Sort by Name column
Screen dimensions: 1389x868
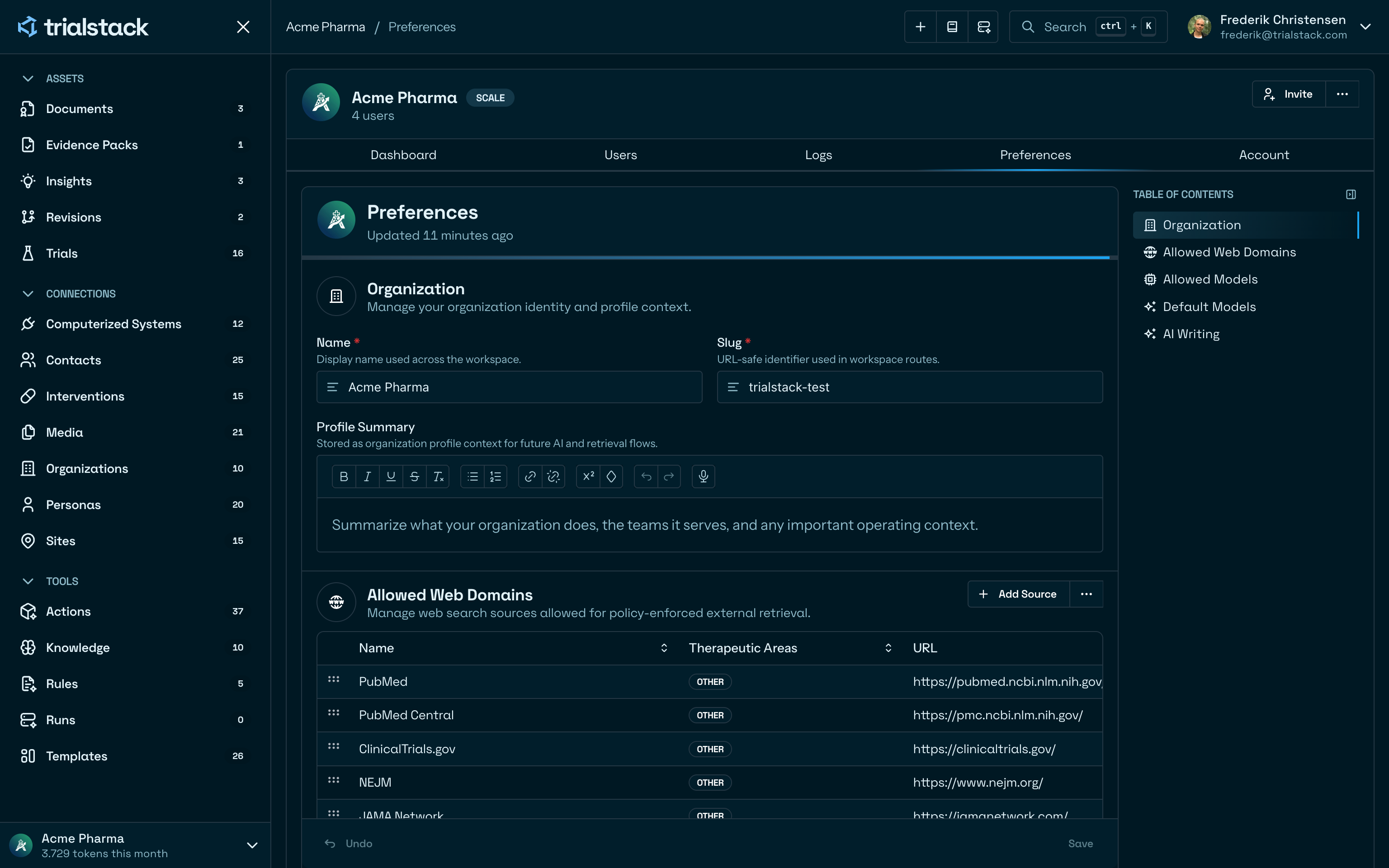(664, 648)
